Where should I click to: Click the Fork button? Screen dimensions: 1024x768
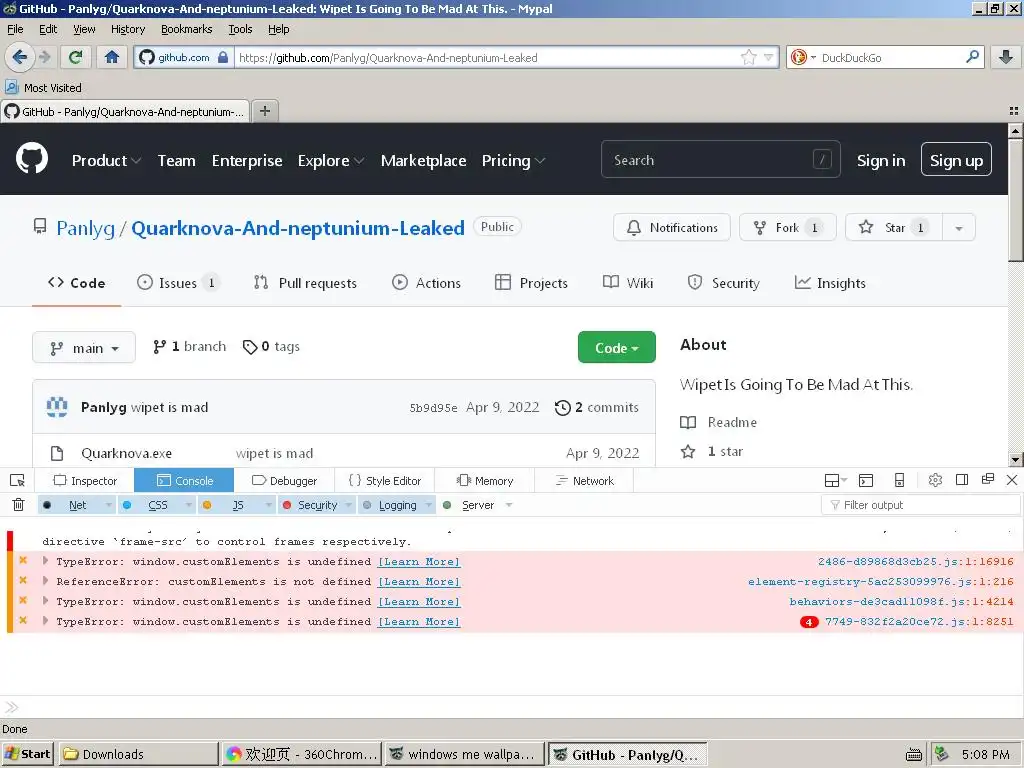[x=788, y=228]
